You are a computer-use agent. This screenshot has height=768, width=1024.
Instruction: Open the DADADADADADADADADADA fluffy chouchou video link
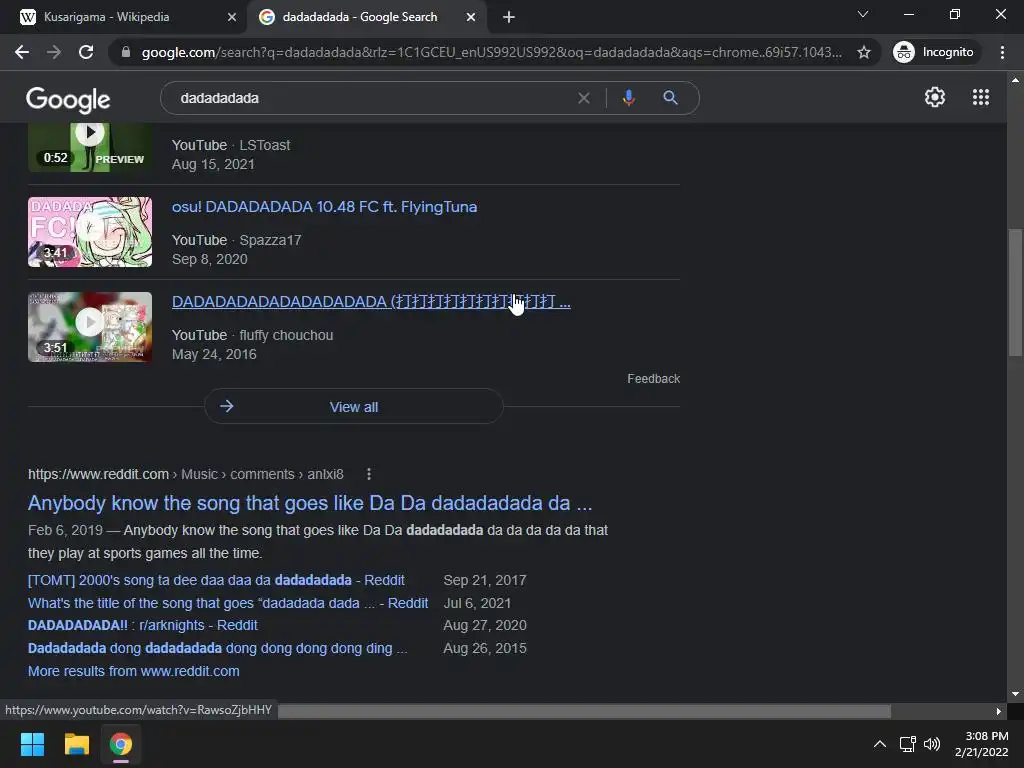[370, 302]
